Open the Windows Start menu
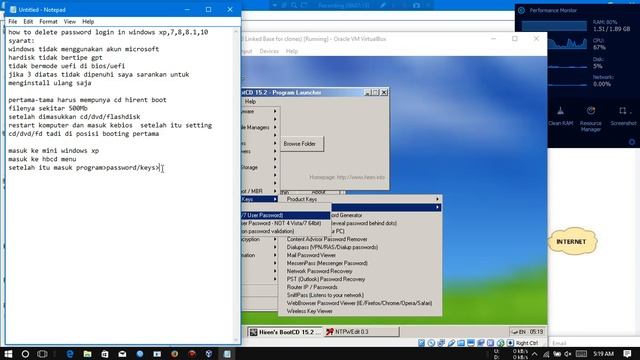 [x=8, y=354]
